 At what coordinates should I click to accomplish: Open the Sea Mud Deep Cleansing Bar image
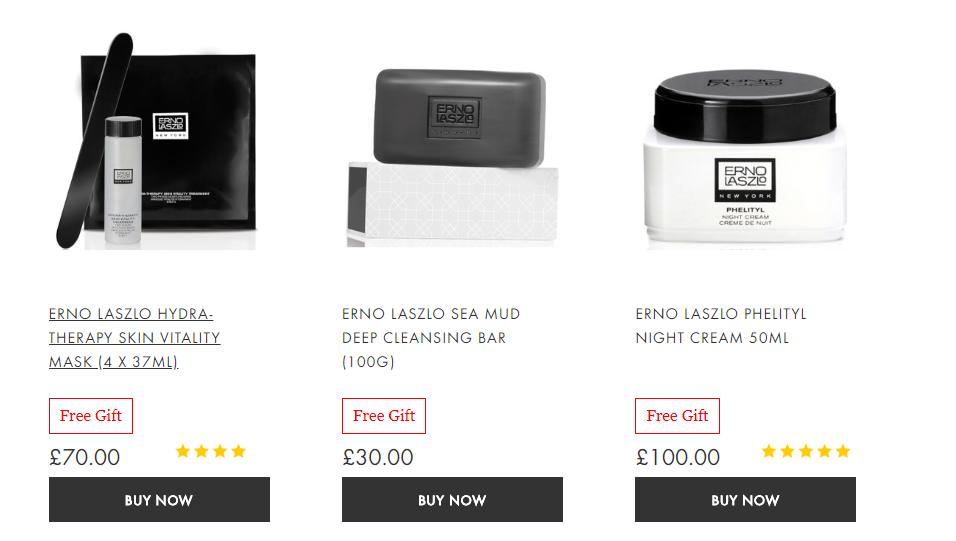click(452, 157)
